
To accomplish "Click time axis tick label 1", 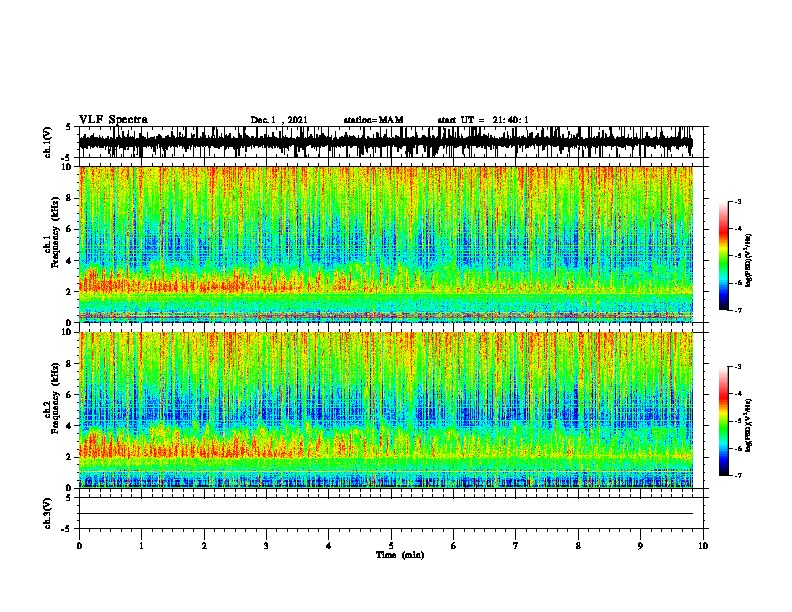I will click(x=142, y=545).
